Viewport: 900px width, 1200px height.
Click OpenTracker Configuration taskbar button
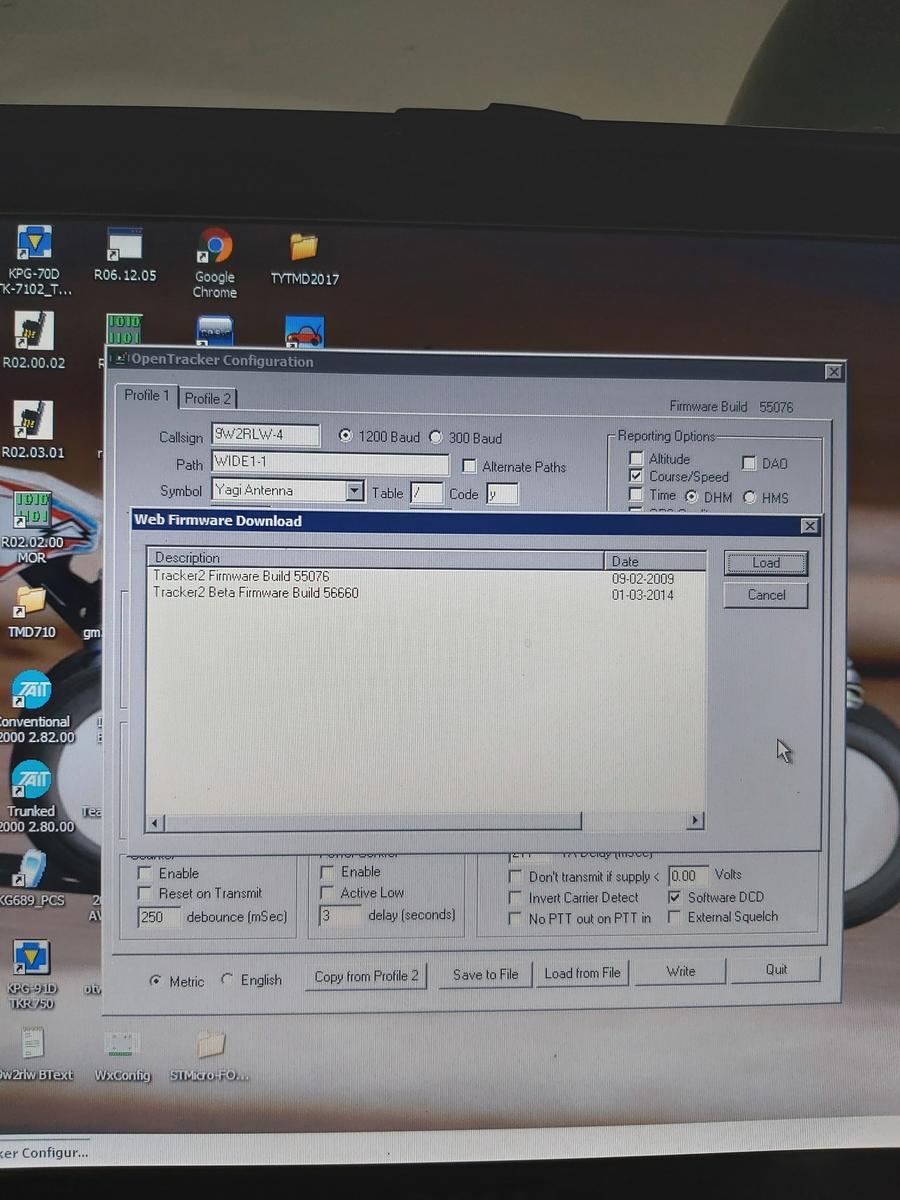pyautogui.click(x=44, y=1152)
